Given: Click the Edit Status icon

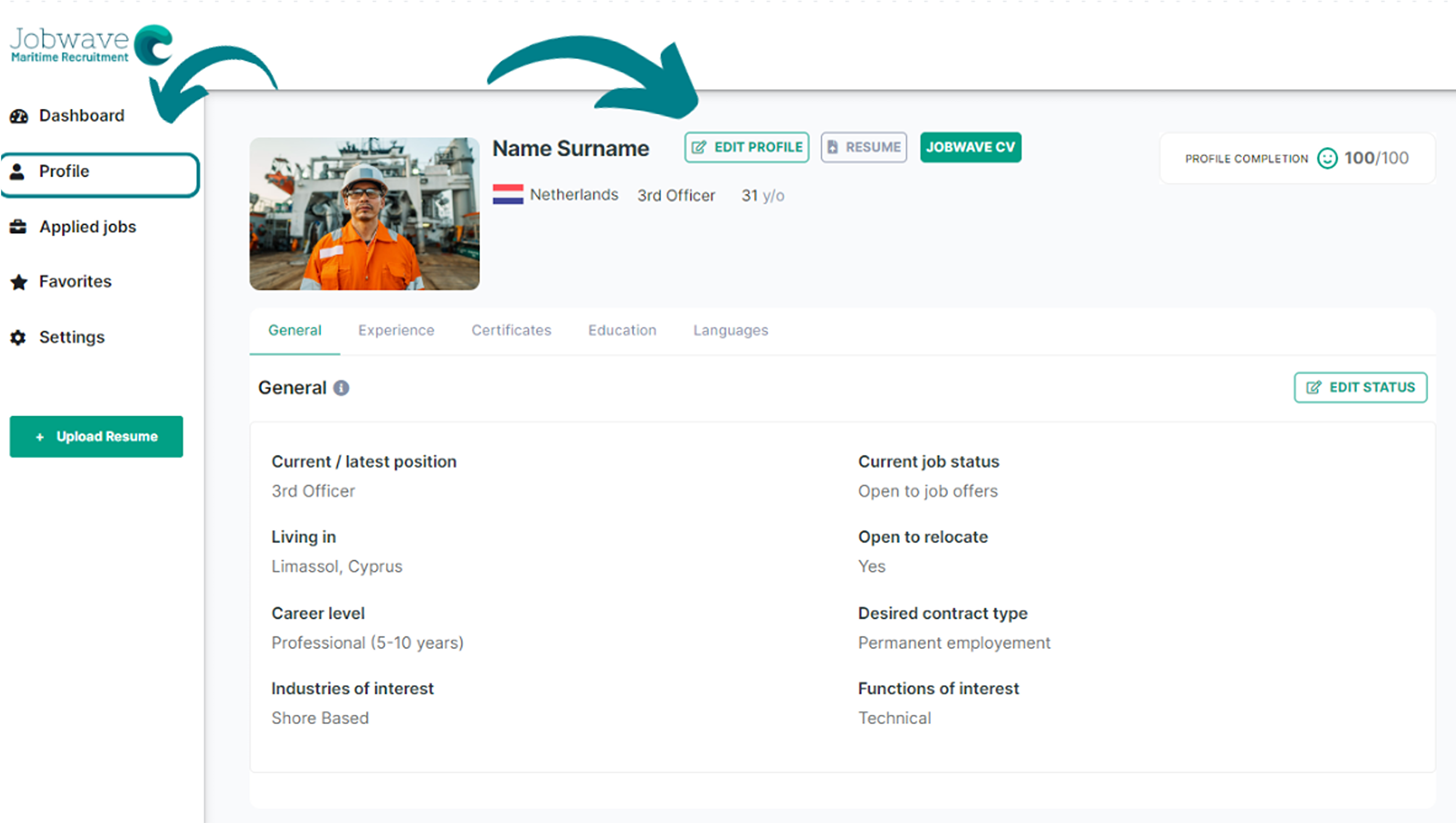Looking at the screenshot, I should coord(1313,388).
